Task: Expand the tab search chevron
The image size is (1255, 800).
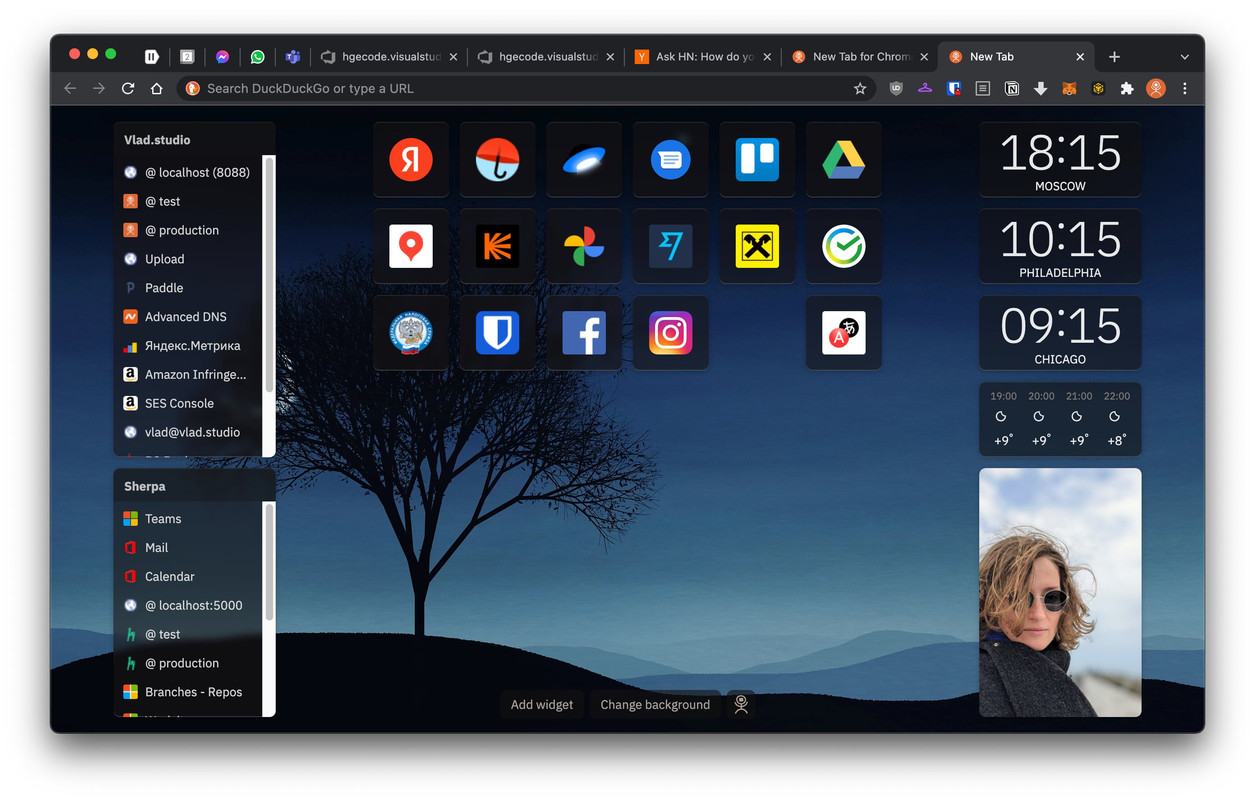Action: [1185, 57]
